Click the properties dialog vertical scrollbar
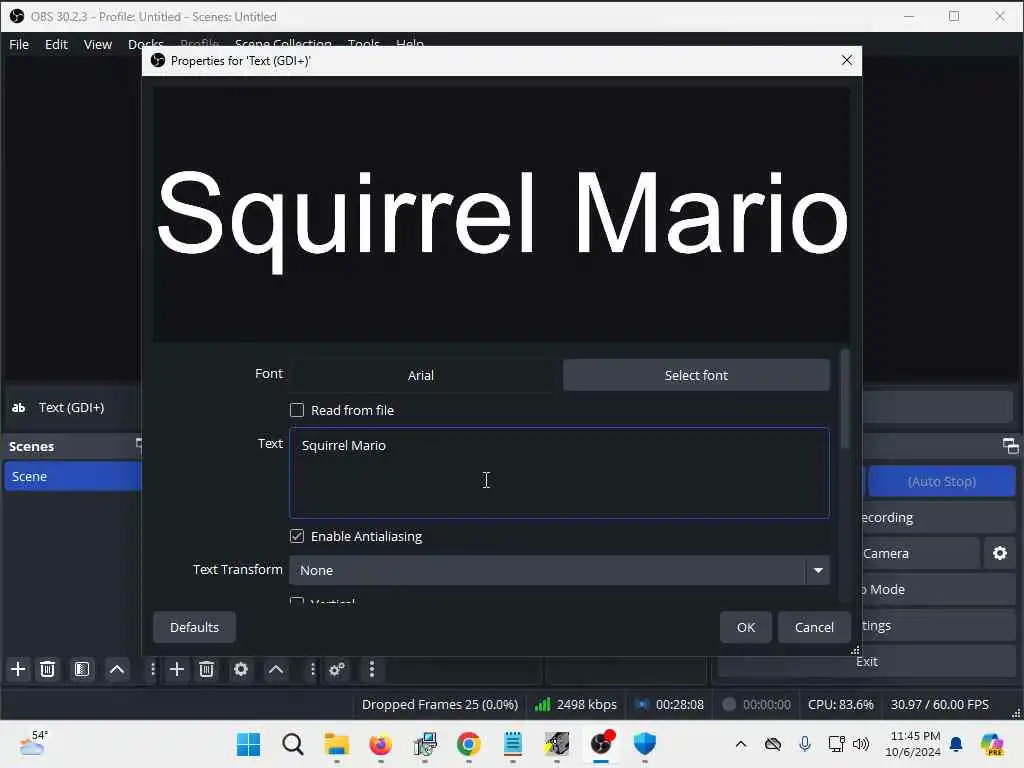The height and width of the screenshot is (768, 1024). 845,400
